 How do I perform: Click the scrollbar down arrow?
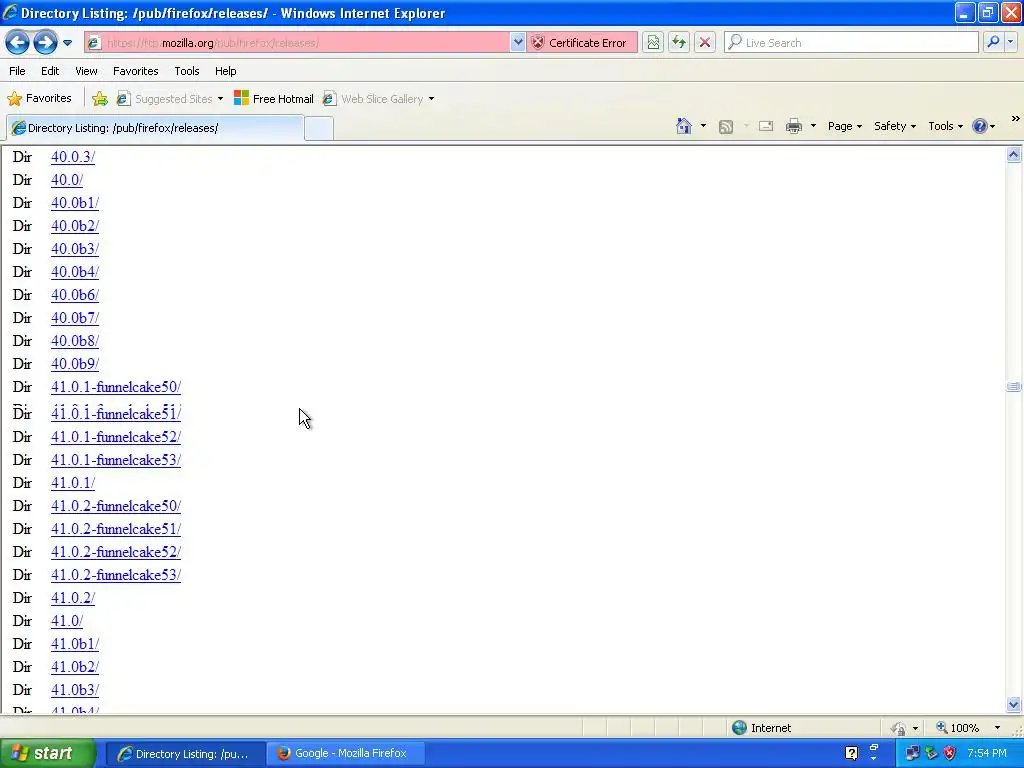[x=1014, y=704]
